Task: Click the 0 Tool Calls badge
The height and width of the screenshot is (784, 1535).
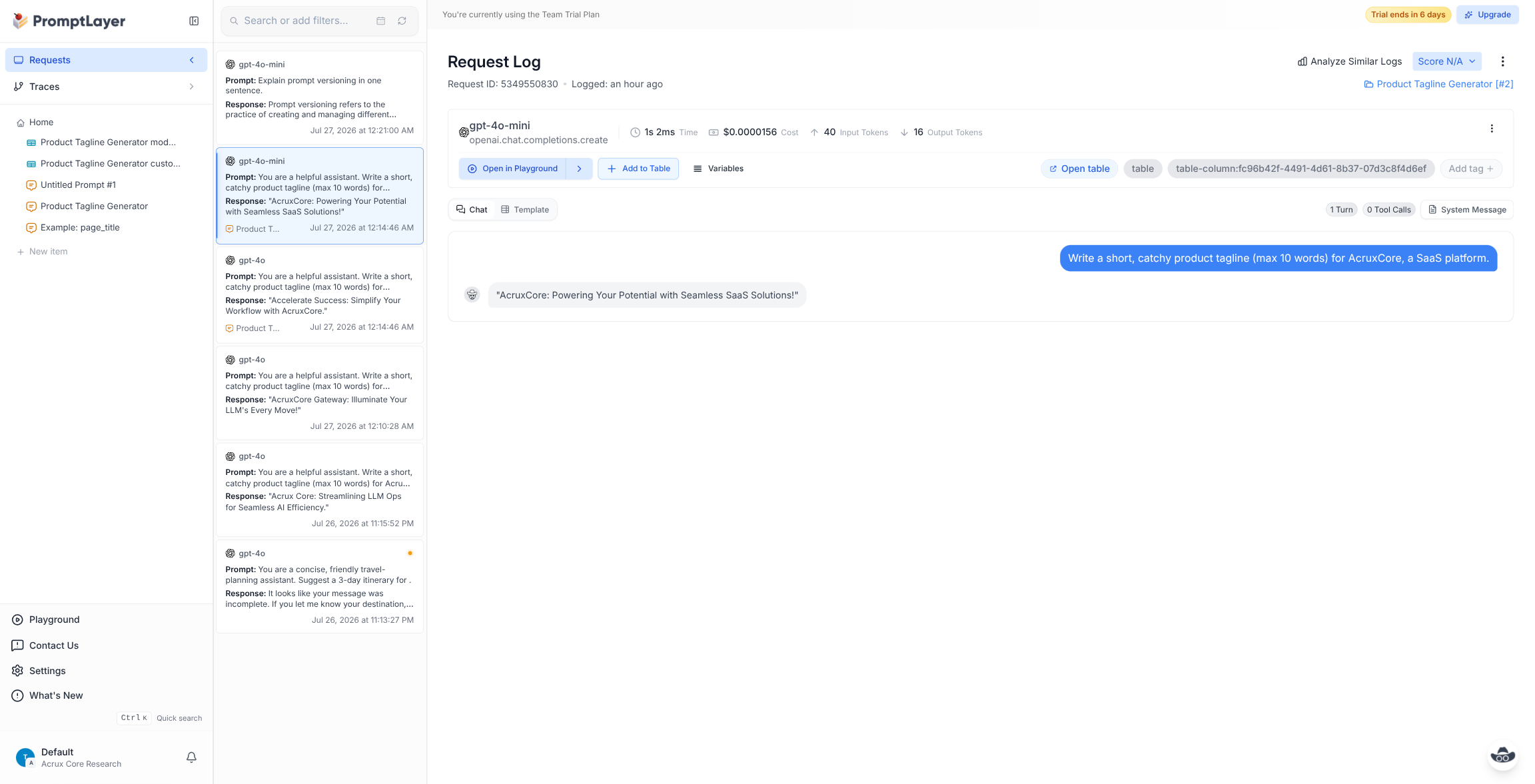Action: coord(1388,210)
